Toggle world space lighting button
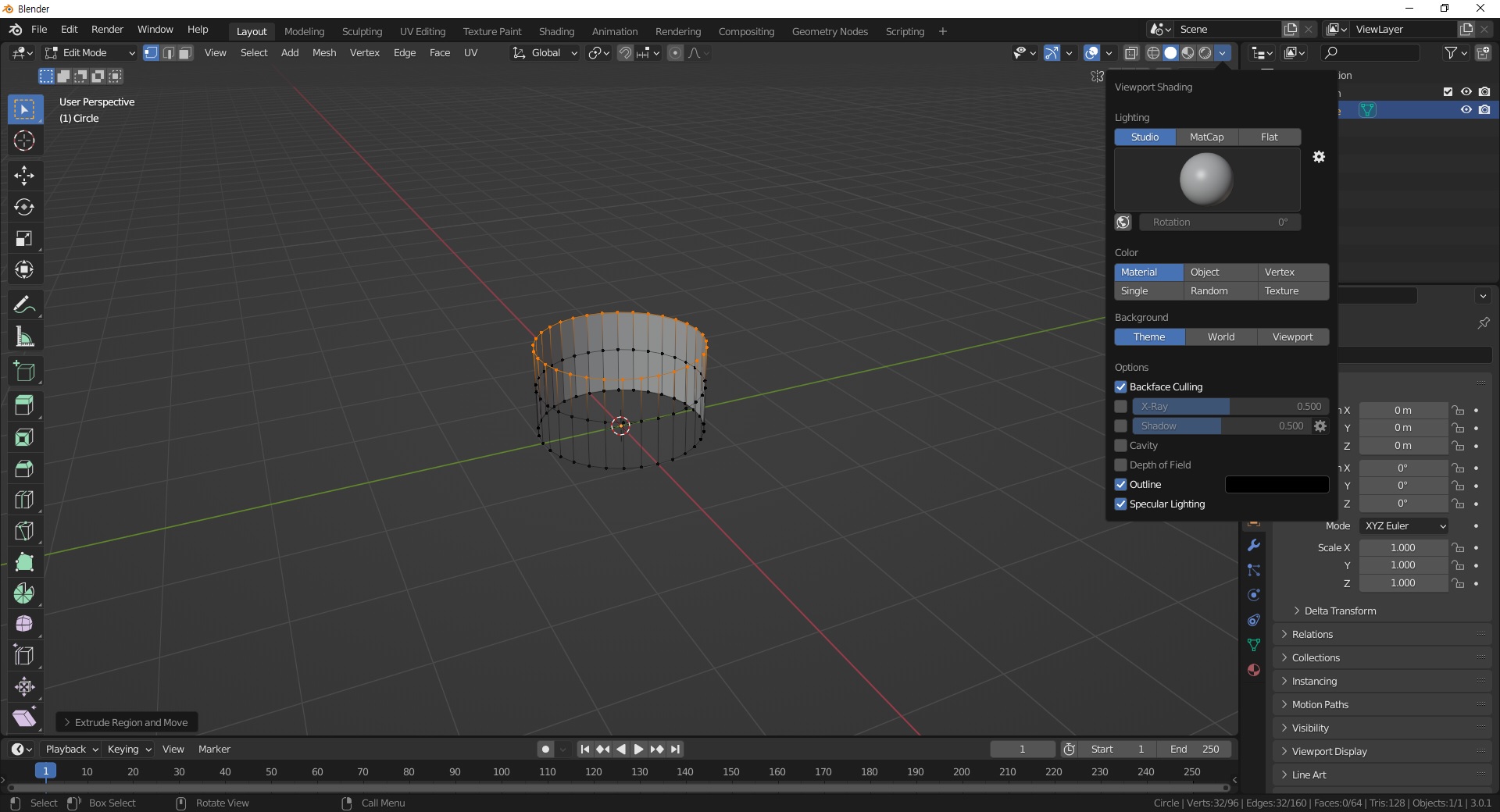This screenshot has width=1500, height=812. click(1123, 223)
